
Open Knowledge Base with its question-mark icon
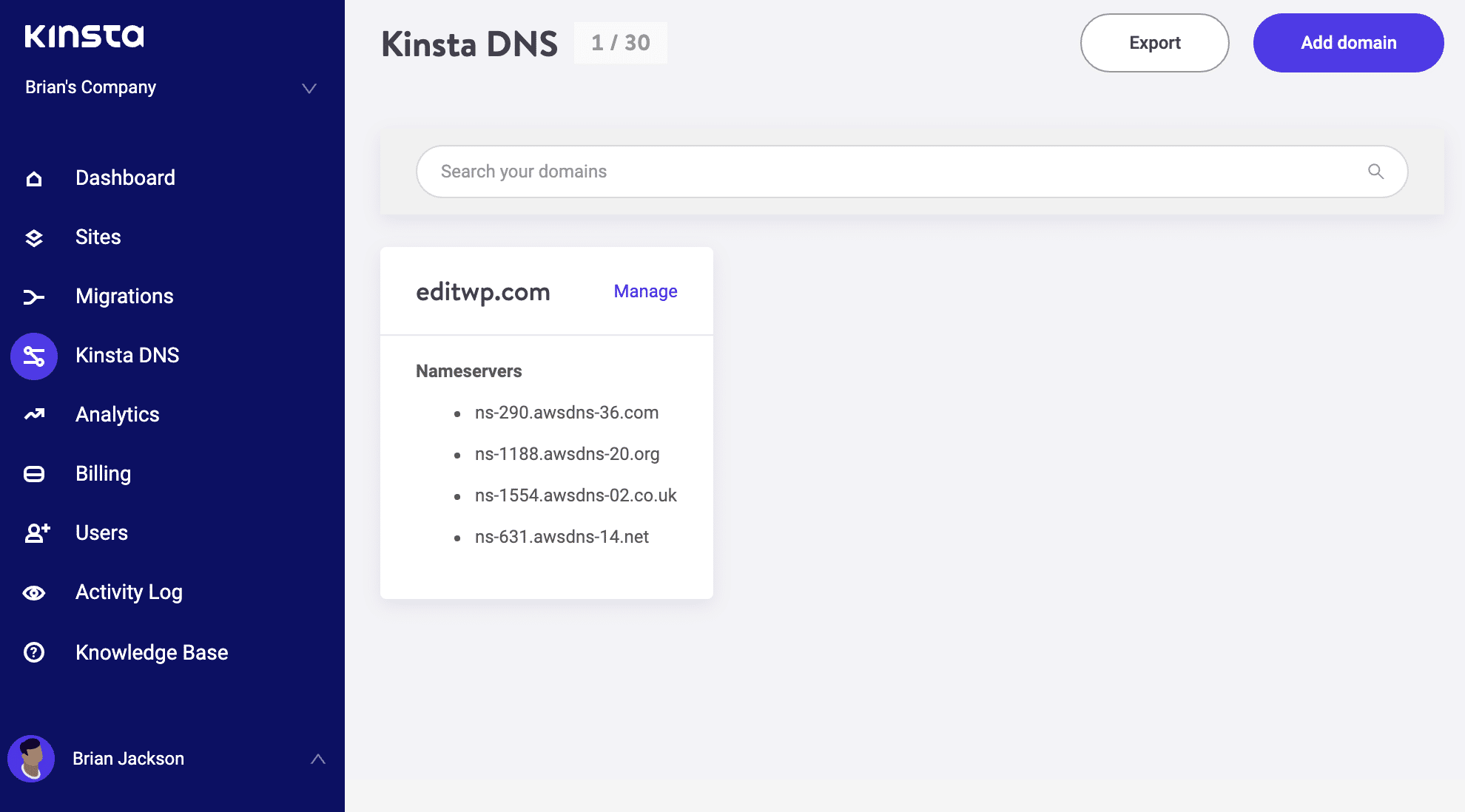[x=33, y=652]
